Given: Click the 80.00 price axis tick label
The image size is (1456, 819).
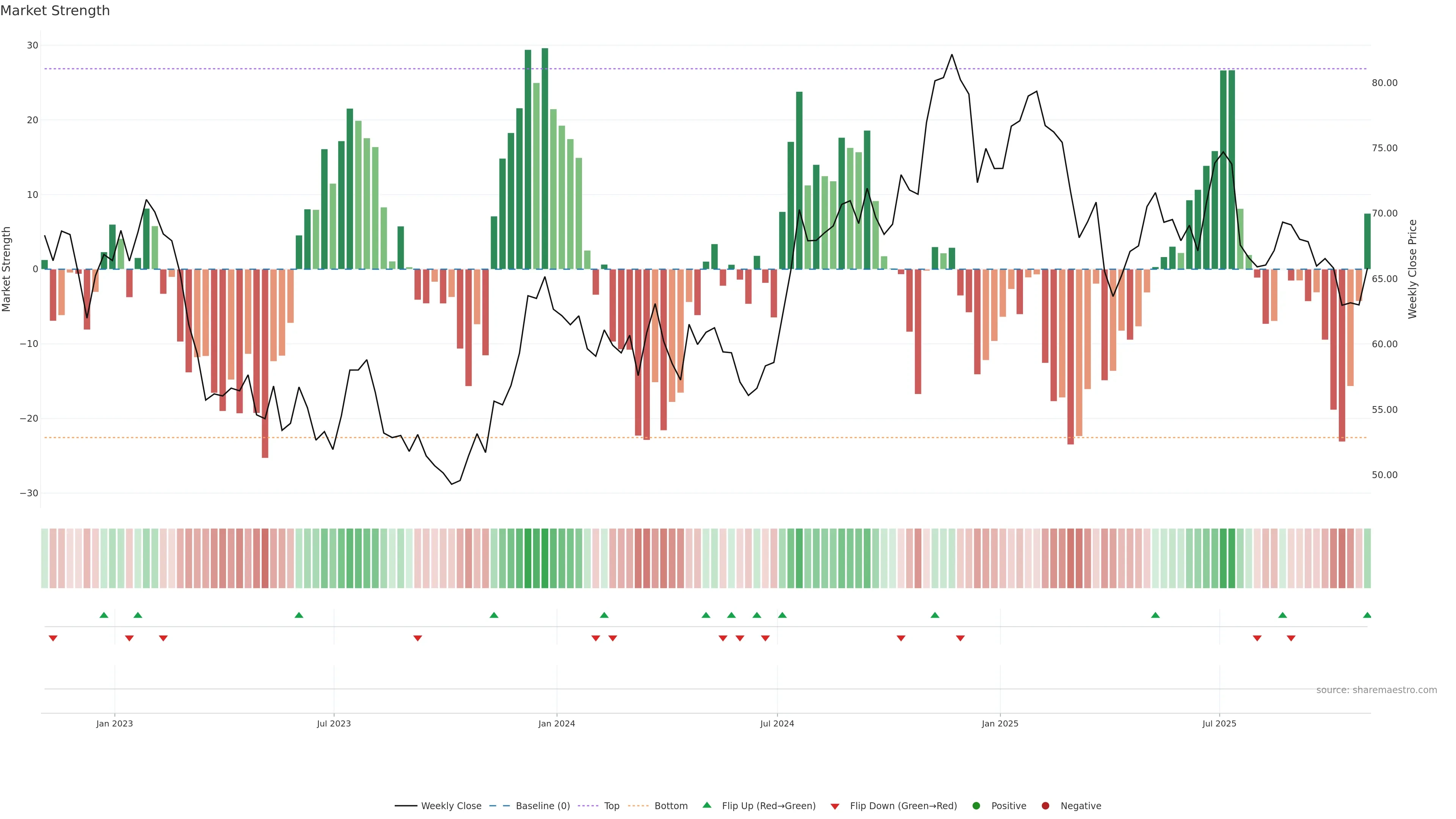Looking at the screenshot, I should (1384, 83).
